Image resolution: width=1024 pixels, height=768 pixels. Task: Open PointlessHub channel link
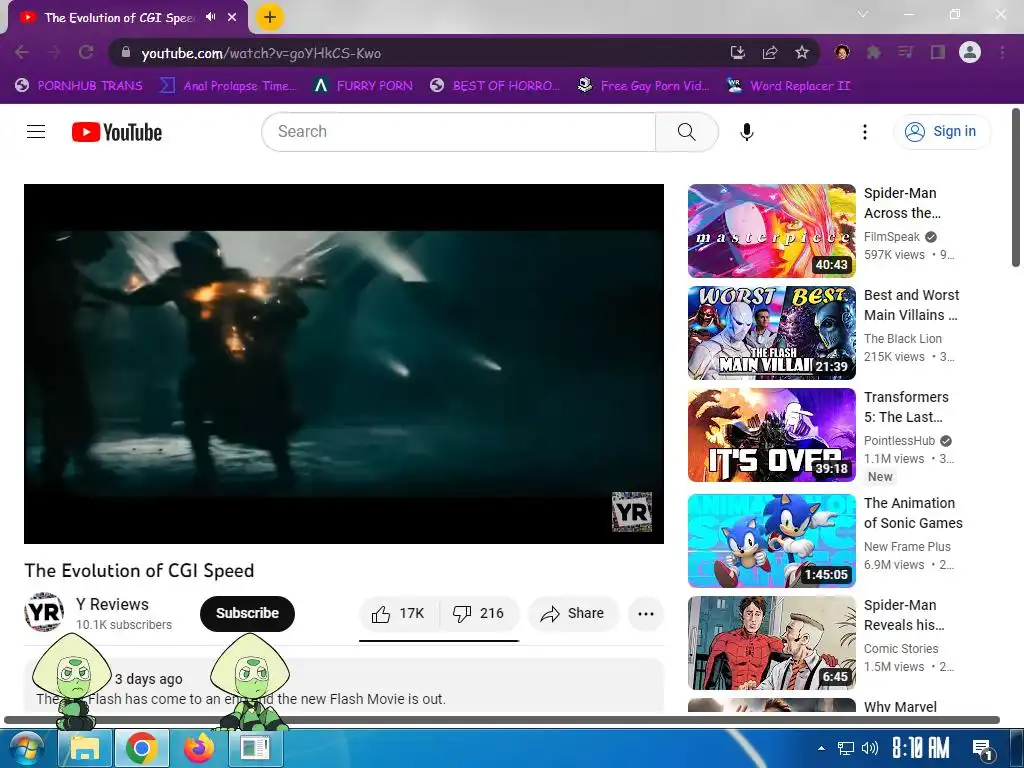point(899,440)
